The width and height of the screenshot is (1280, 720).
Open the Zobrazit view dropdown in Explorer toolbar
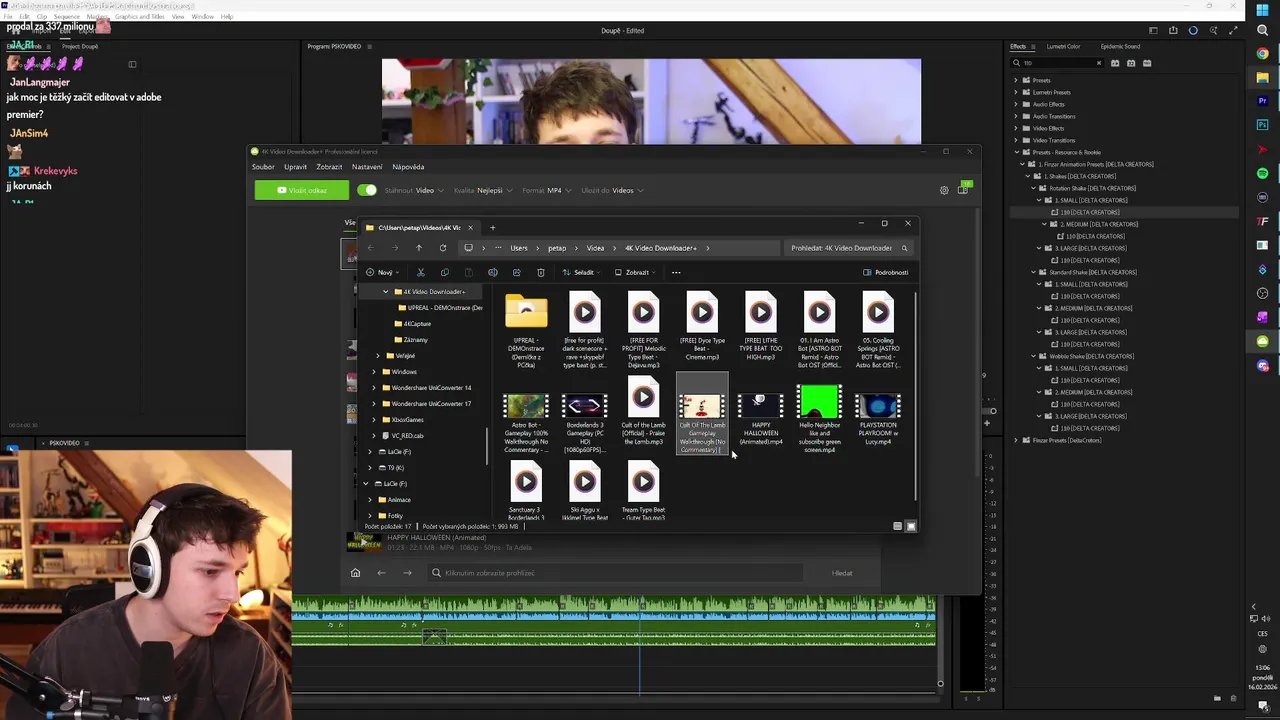click(635, 272)
